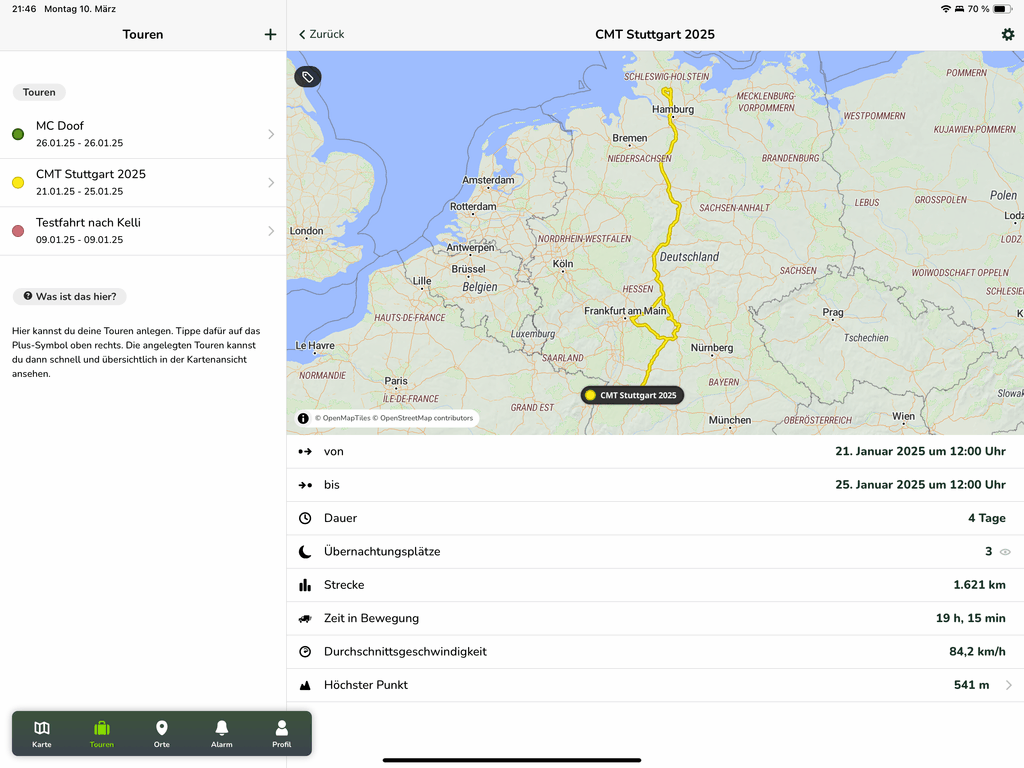Tap the date range 26.01.25 - 26.01.25
Image resolution: width=1024 pixels, height=768 pixels.
tap(80, 143)
